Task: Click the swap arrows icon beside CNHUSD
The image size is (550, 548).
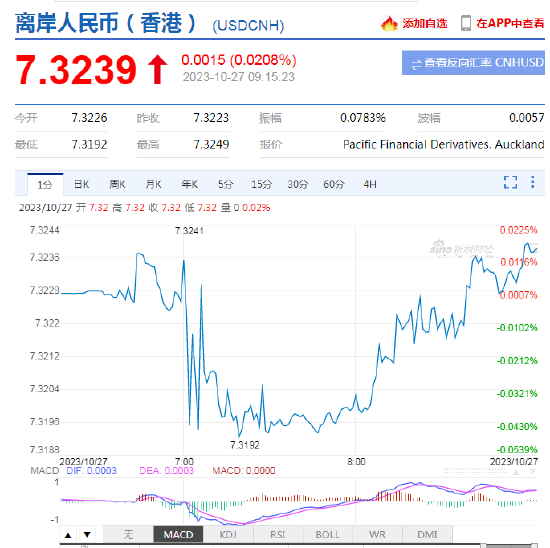Action: [416, 64]
